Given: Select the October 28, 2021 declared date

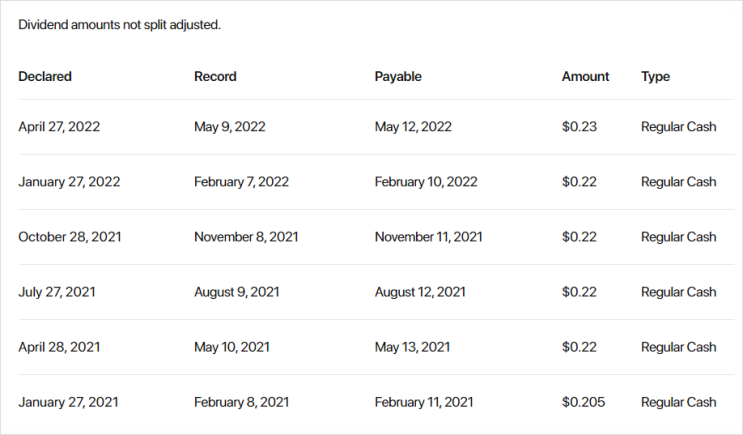Looking at the screenshot, I should click(70, 236).
